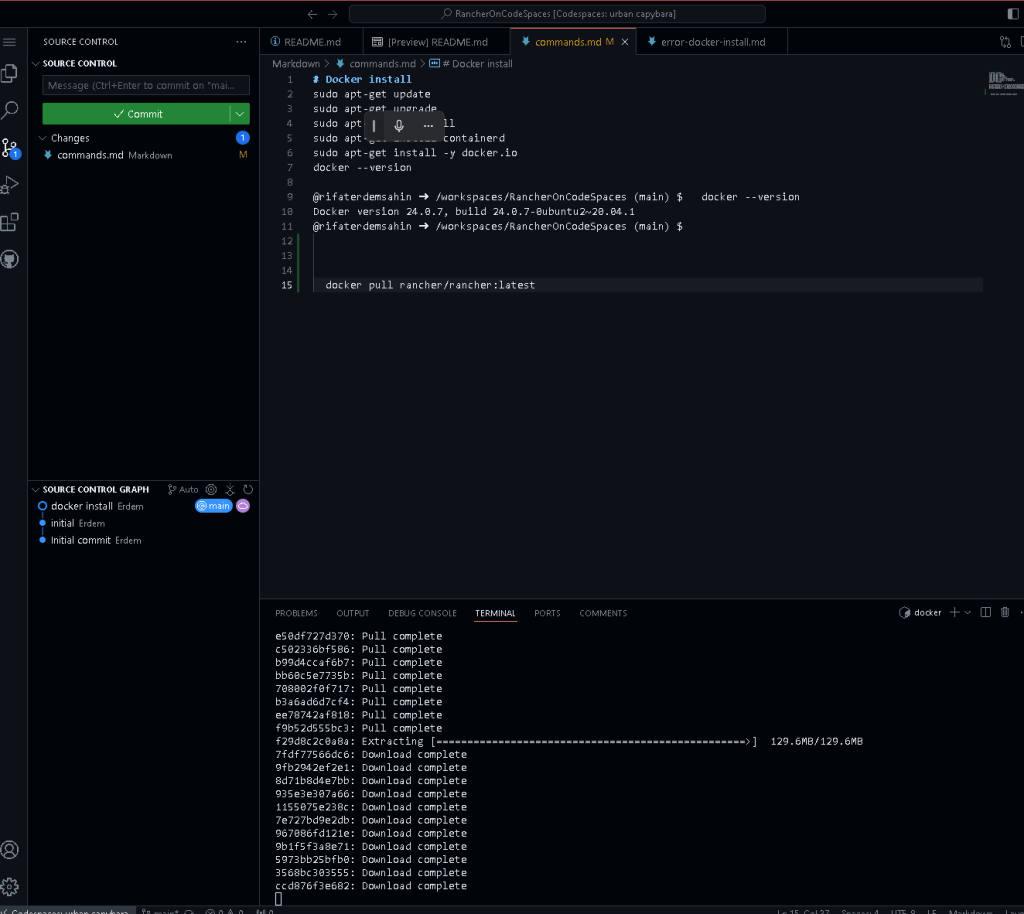Switch to the error-docker-install.md tab
Viewport: 1024px width, 914px height.
pos(712,42)
